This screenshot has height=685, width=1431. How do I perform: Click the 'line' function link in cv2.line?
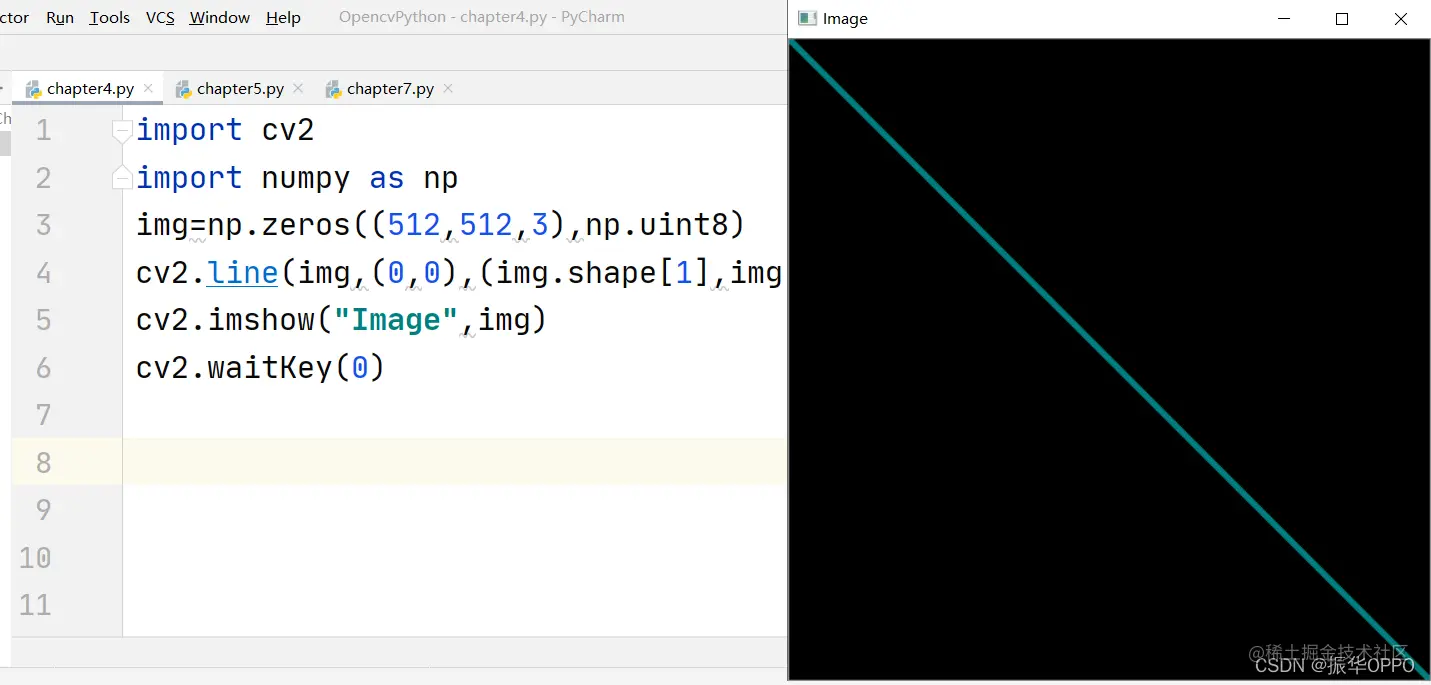click(x=242, y=273)
